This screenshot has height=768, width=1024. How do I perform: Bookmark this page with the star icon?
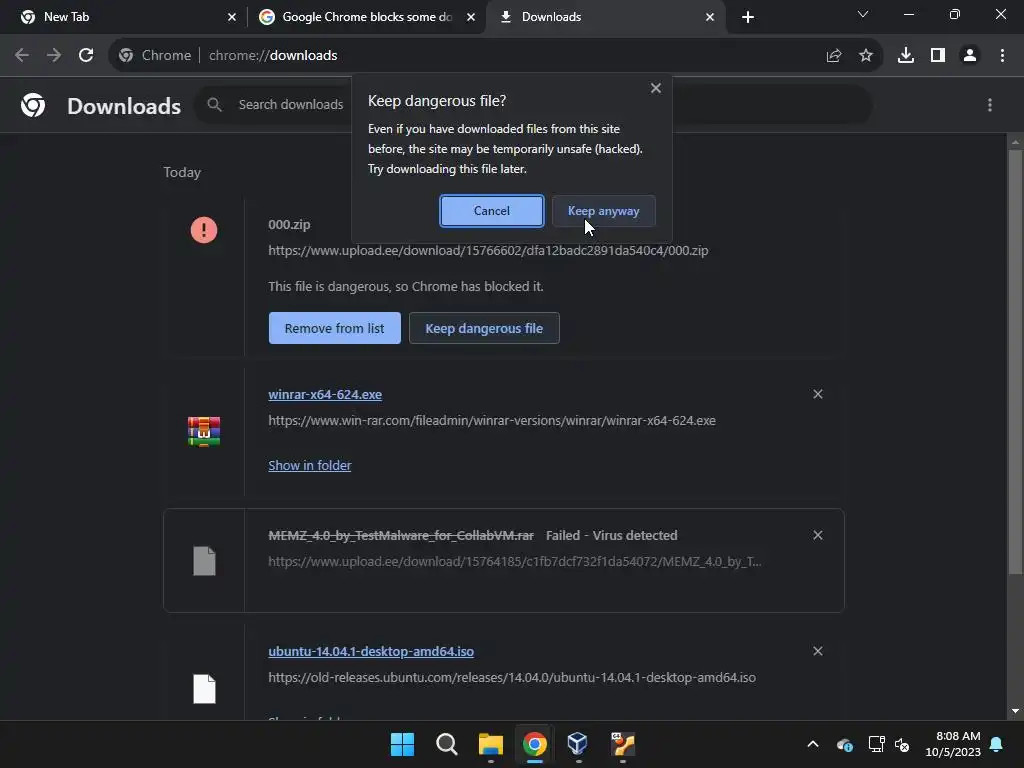866,56
